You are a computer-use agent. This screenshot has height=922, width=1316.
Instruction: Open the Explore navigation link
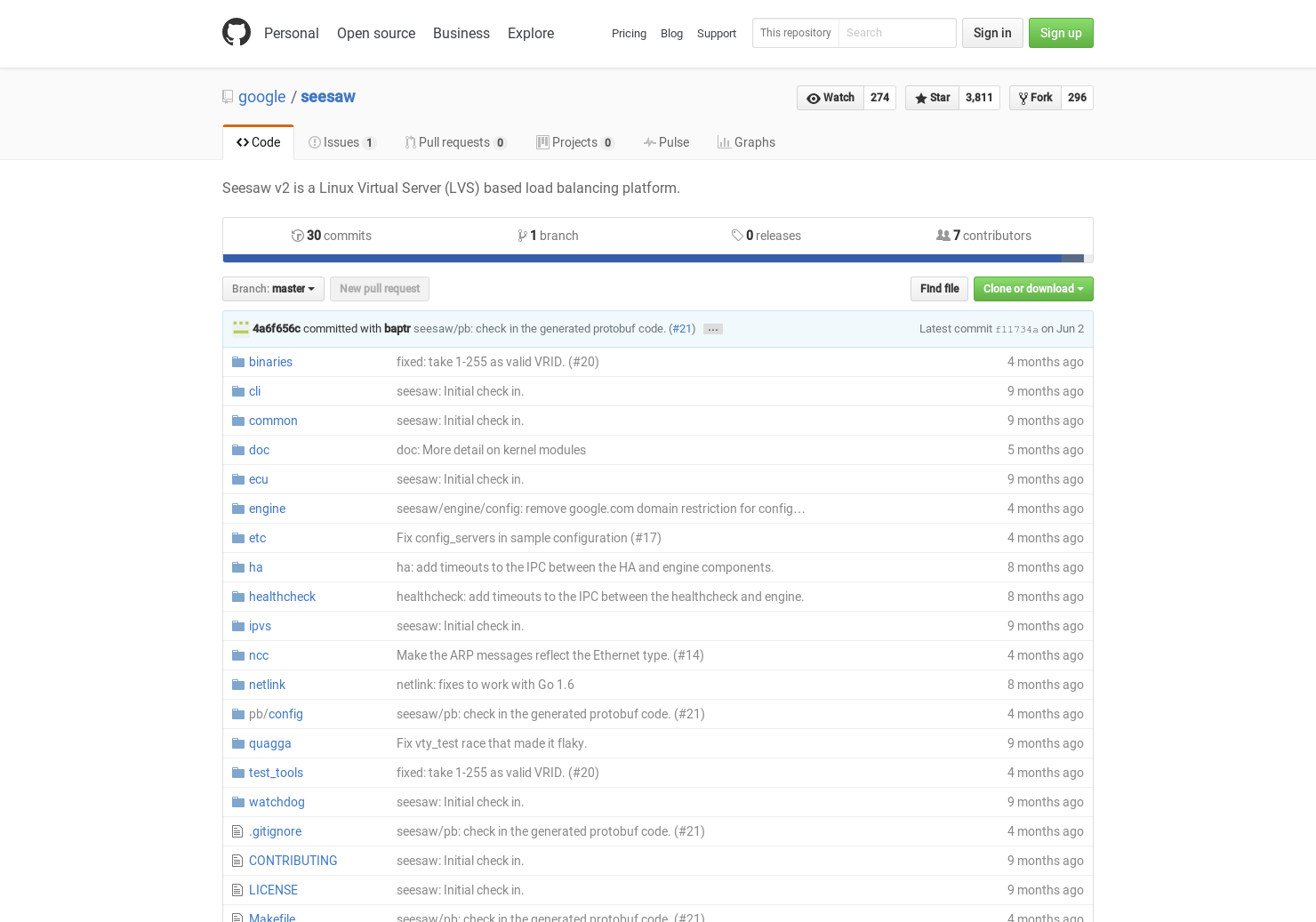(531, 33)
